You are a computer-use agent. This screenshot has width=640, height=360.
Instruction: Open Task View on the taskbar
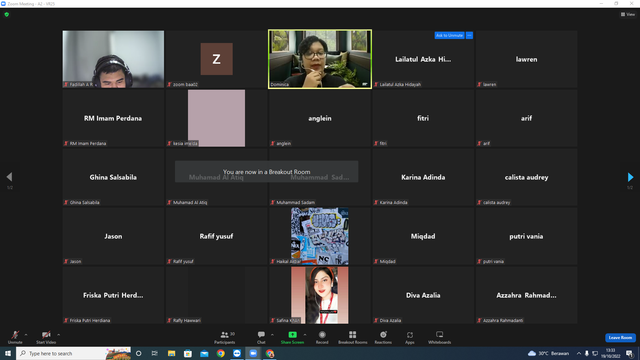coord(154,353)
